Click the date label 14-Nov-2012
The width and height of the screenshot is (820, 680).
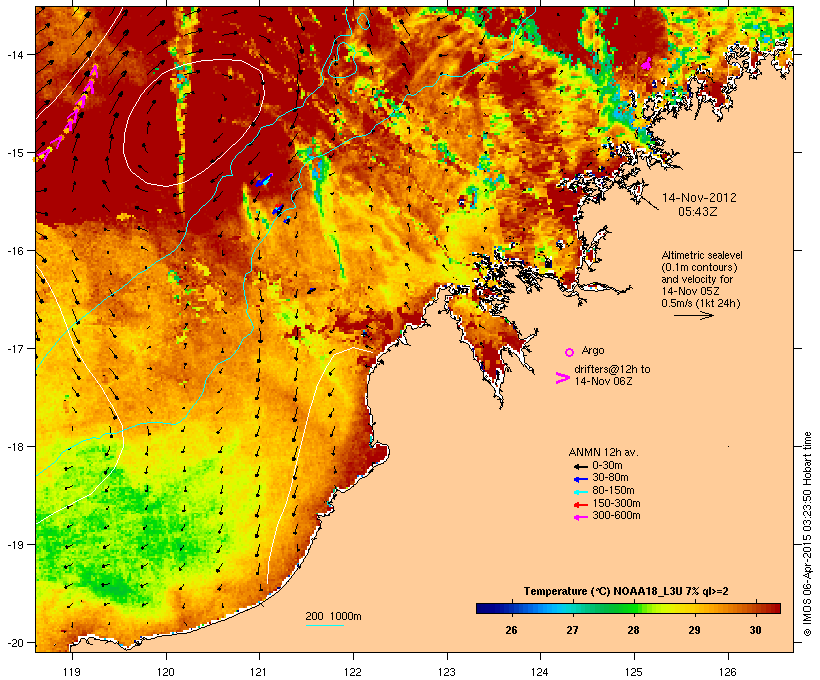[x=699, y=198]
